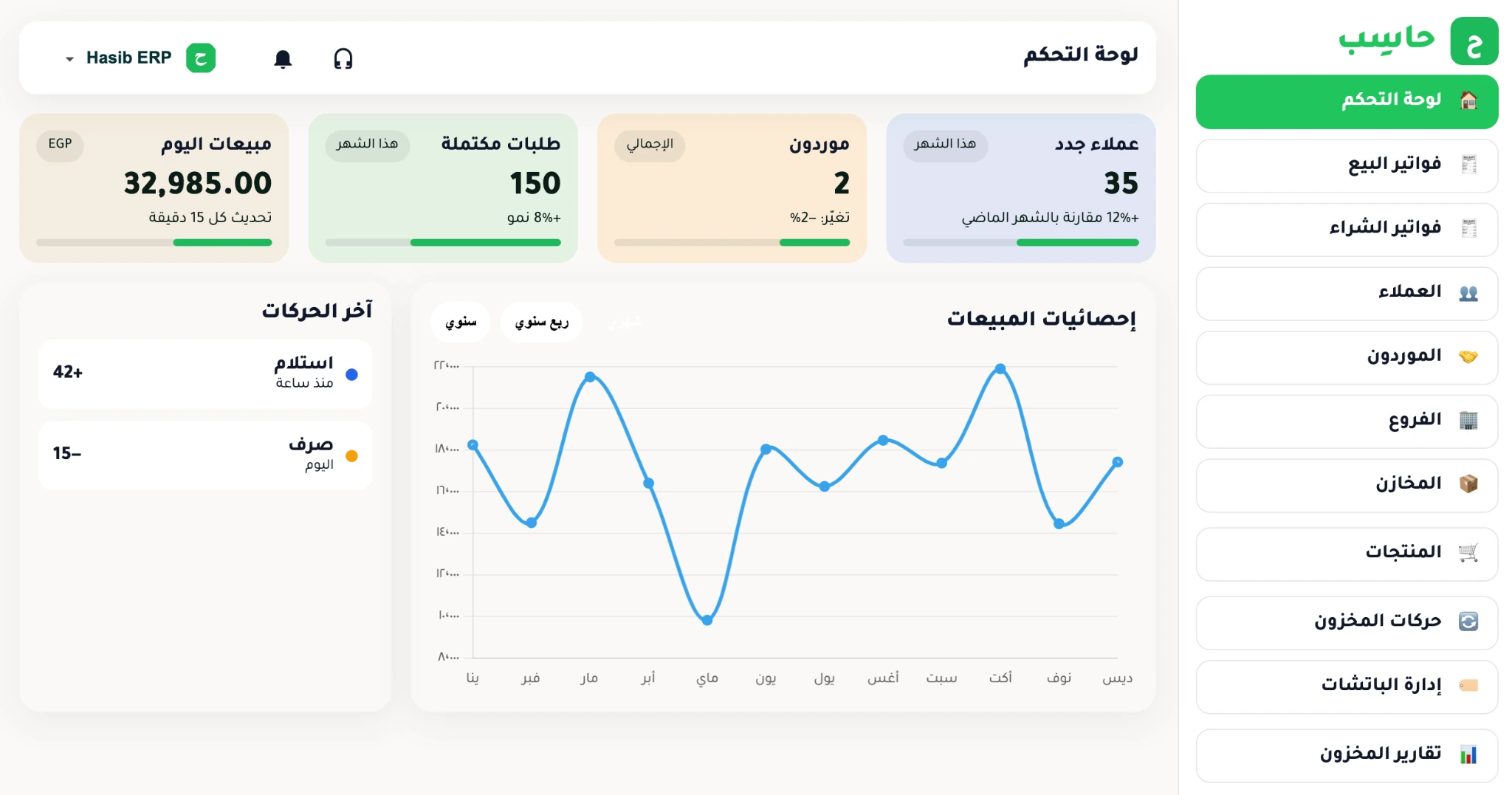1512x795 pixels.
Task: Switch chart to quarterly (ربع سنوي) view
Action: point(541,322)
